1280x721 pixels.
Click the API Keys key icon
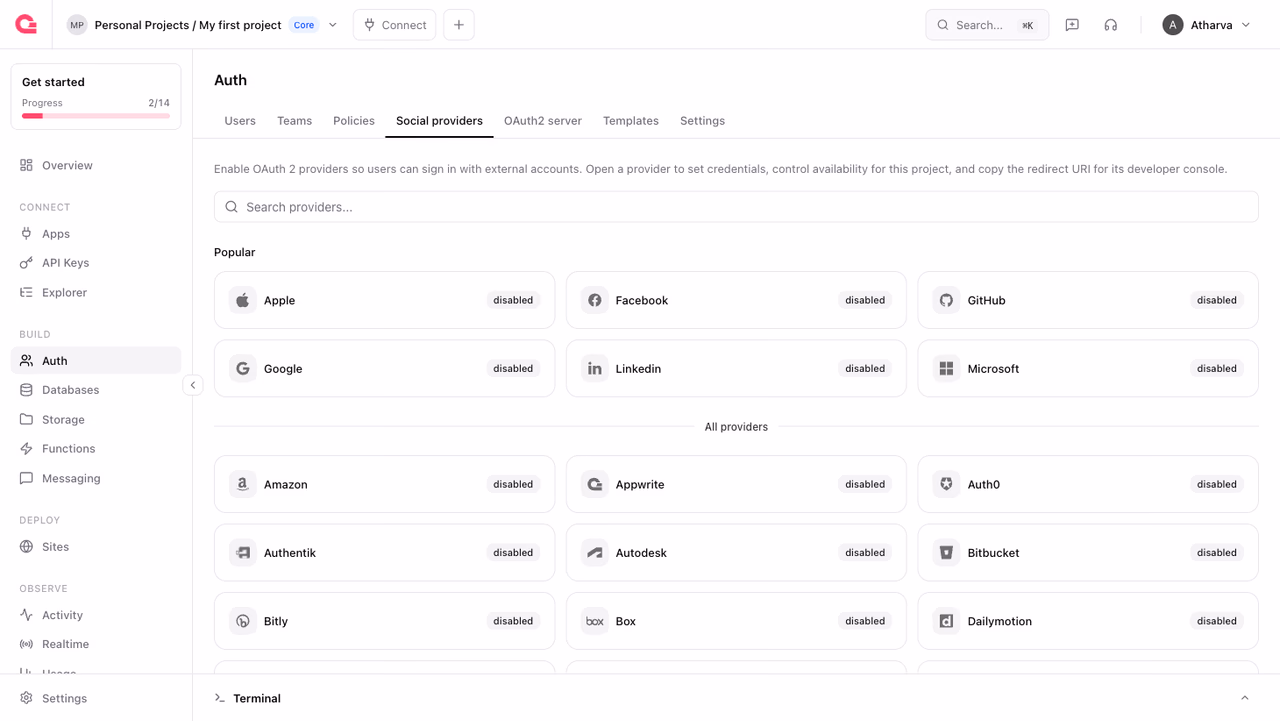(x=26, y=263)
